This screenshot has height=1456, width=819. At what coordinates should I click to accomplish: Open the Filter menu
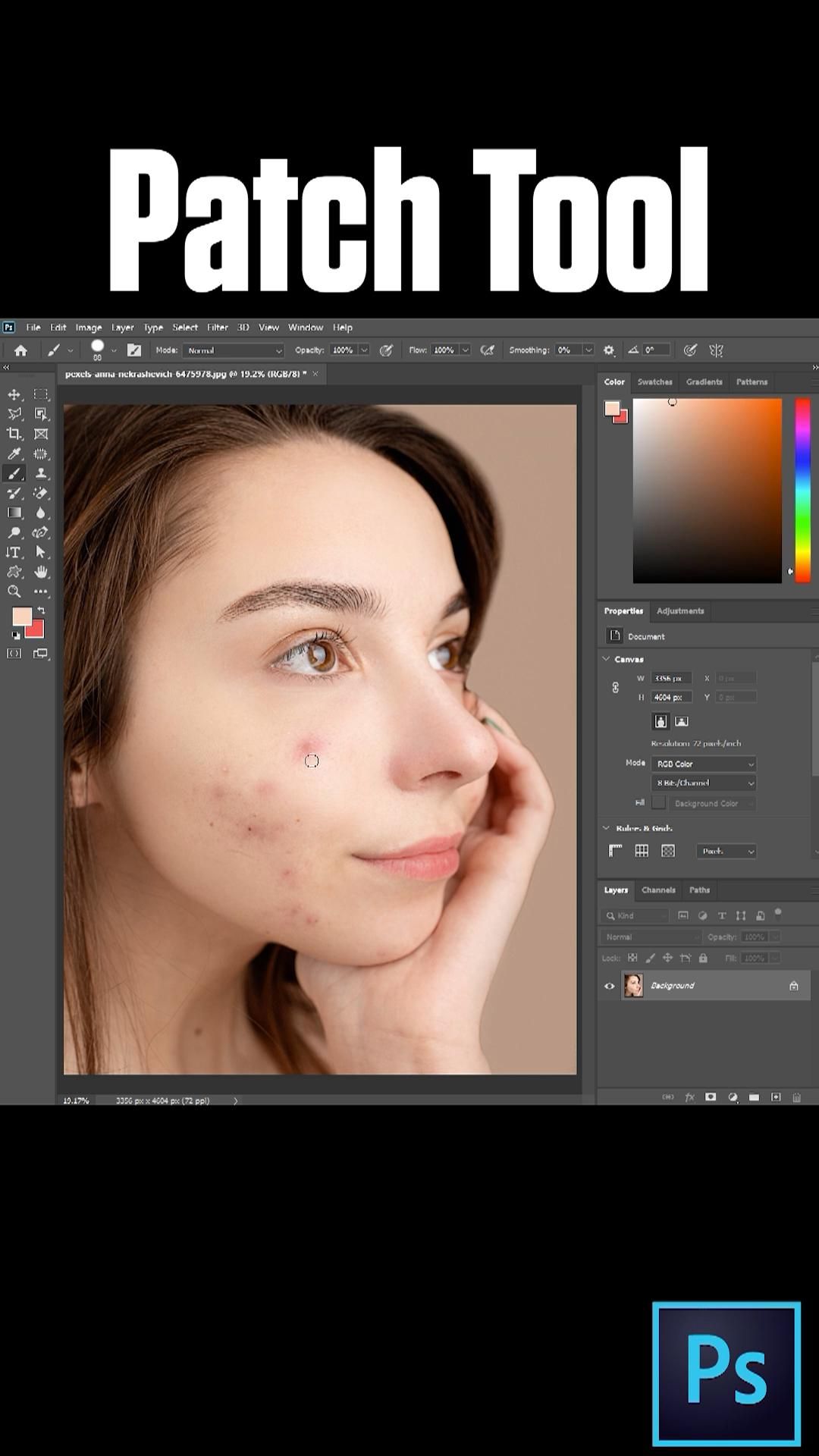coord(218,328)
